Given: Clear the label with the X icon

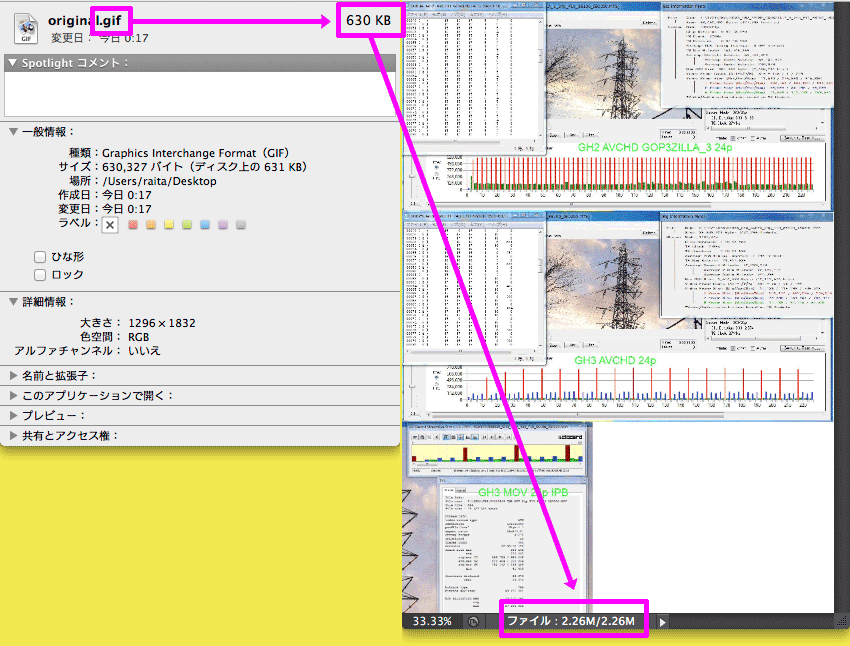Looking at the screenshot, I should click(110, 225).
